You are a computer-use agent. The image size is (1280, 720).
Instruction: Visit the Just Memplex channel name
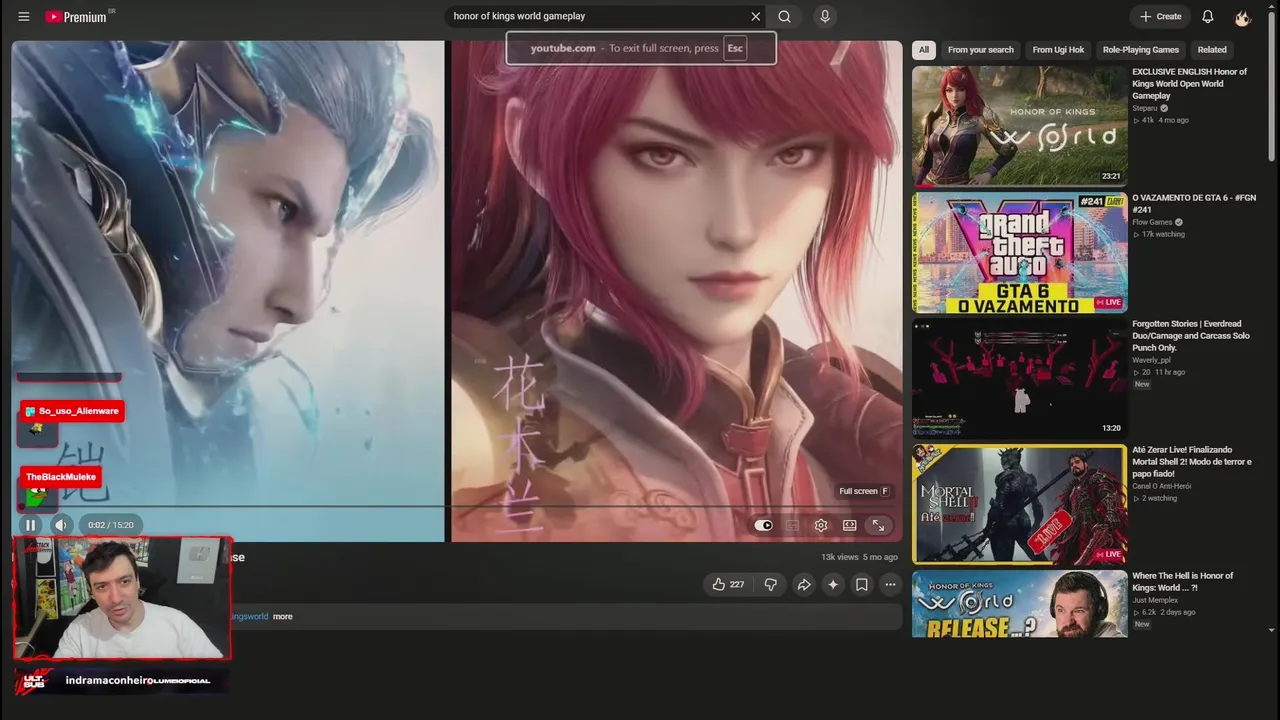[x=1155, y=600]
